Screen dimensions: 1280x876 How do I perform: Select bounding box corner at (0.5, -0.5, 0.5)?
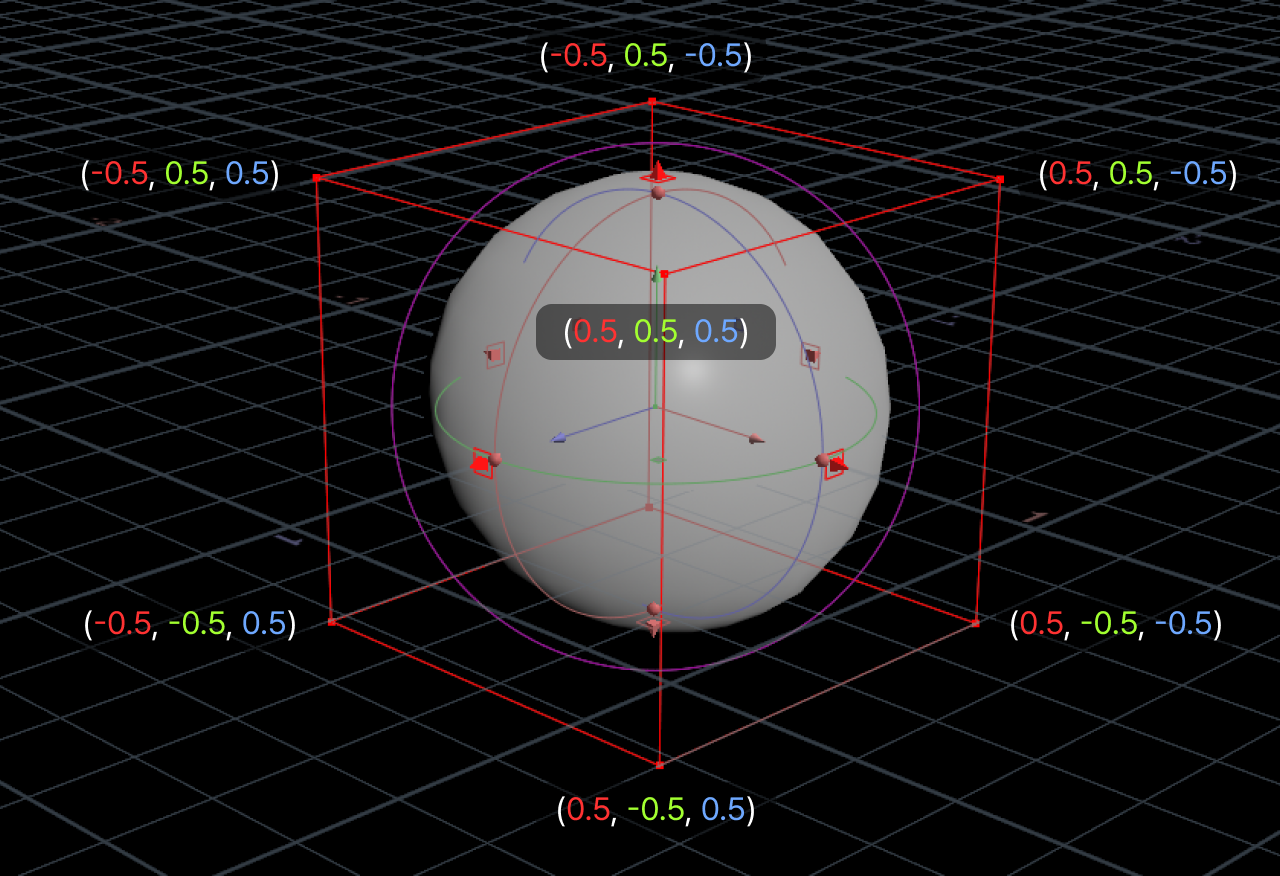point(659,765)
